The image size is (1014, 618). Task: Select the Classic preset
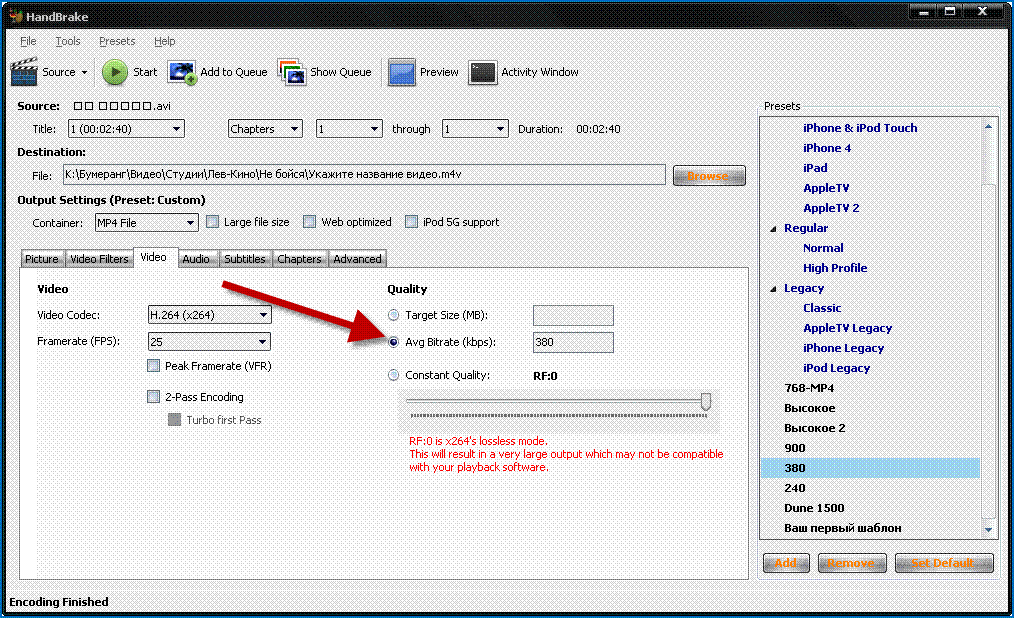[822, 308]
